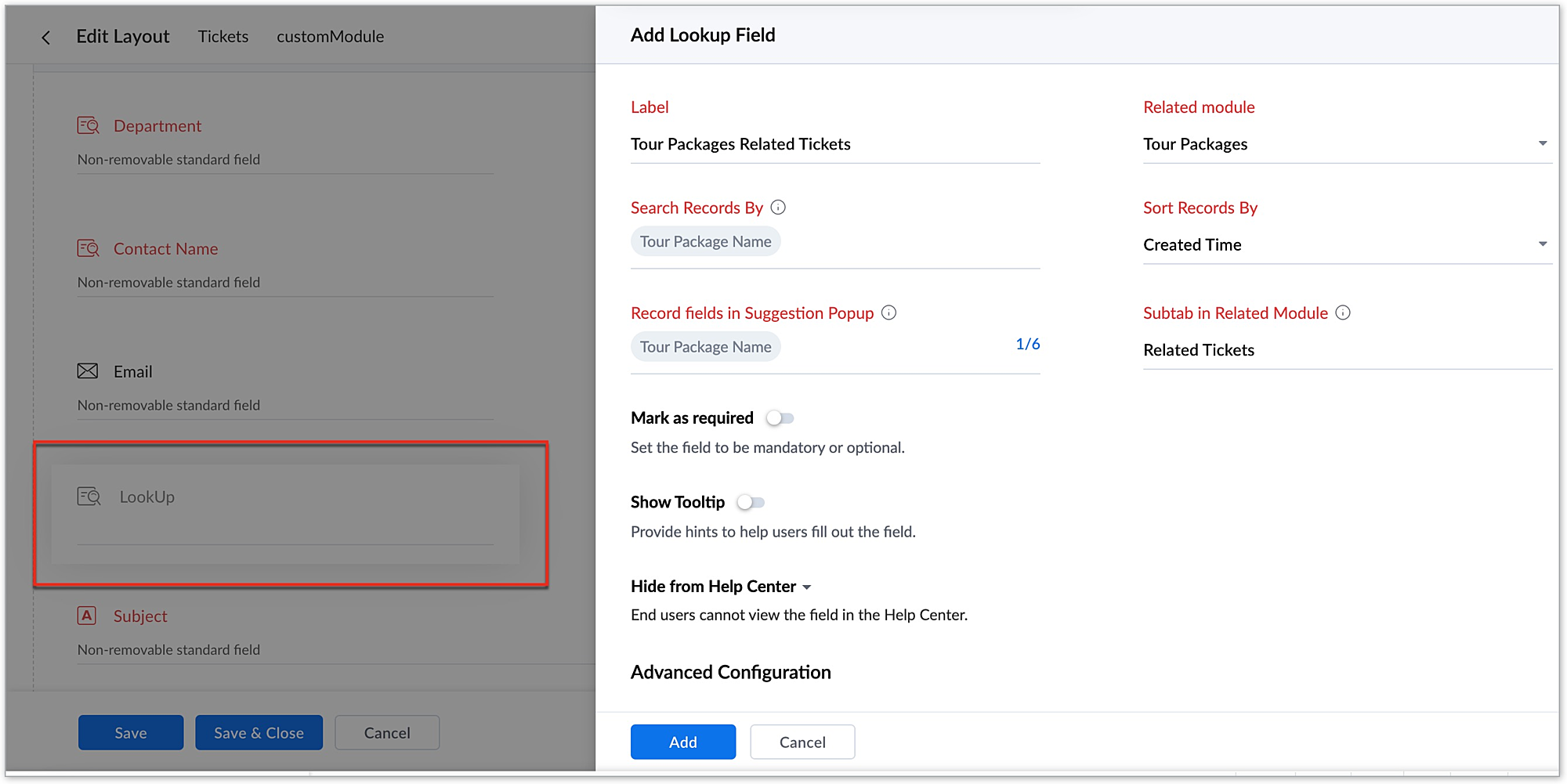Image resolution: width=1567 pixels, height=784 pixels.
Task: Click the Subject text field icon
Action: tap(87, 616)
